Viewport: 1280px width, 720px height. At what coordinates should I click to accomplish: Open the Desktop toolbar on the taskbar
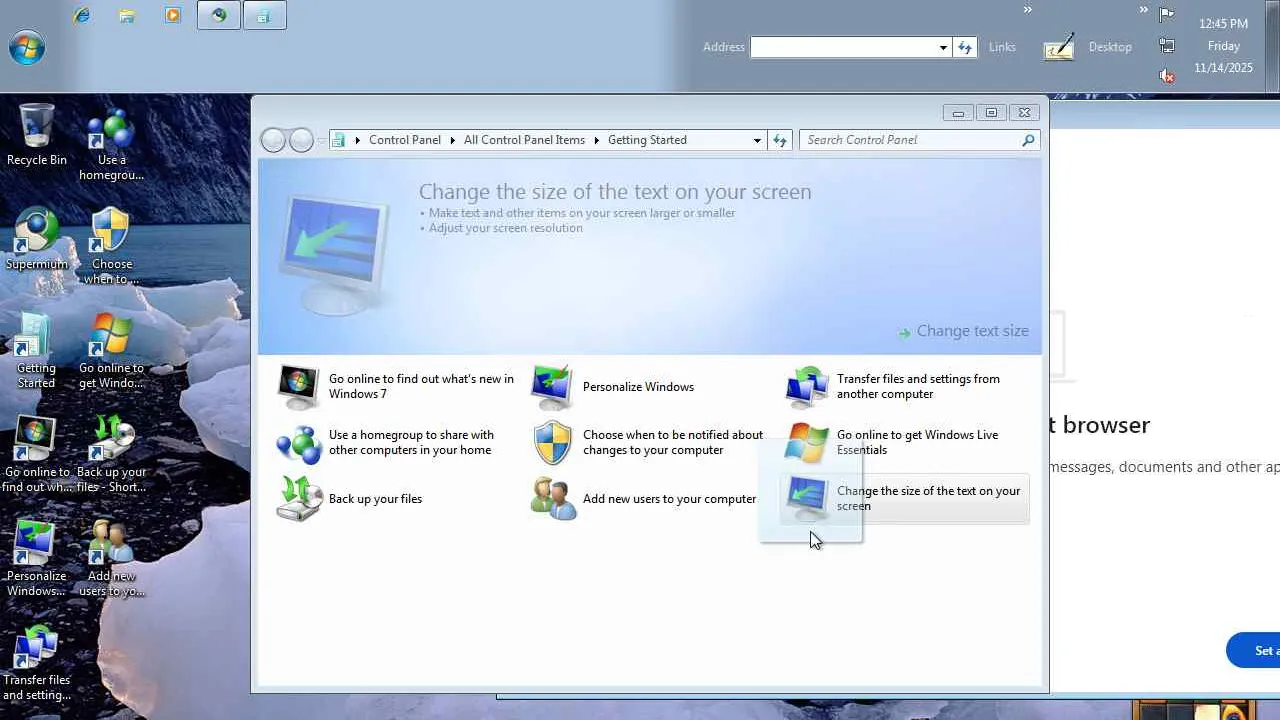point(1110,47)
